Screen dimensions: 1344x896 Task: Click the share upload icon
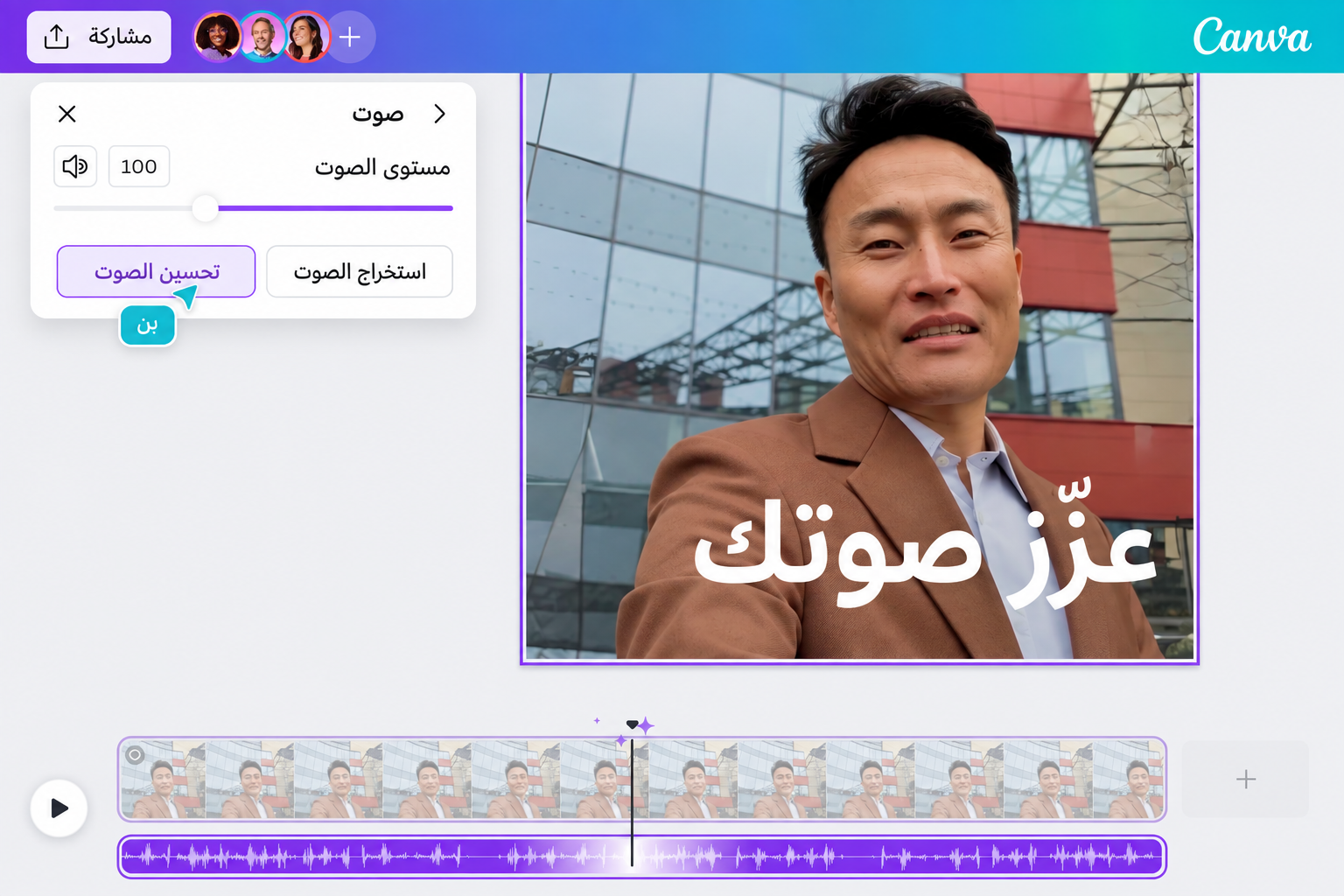57,37
